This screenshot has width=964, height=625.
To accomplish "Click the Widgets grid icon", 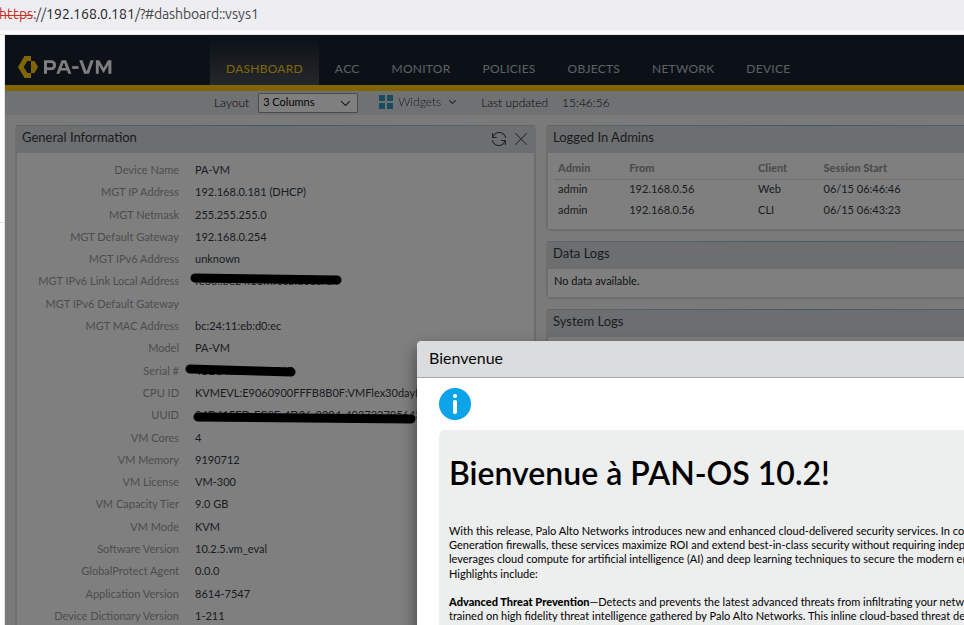I will pyautogui.click(x=385, y=102).
